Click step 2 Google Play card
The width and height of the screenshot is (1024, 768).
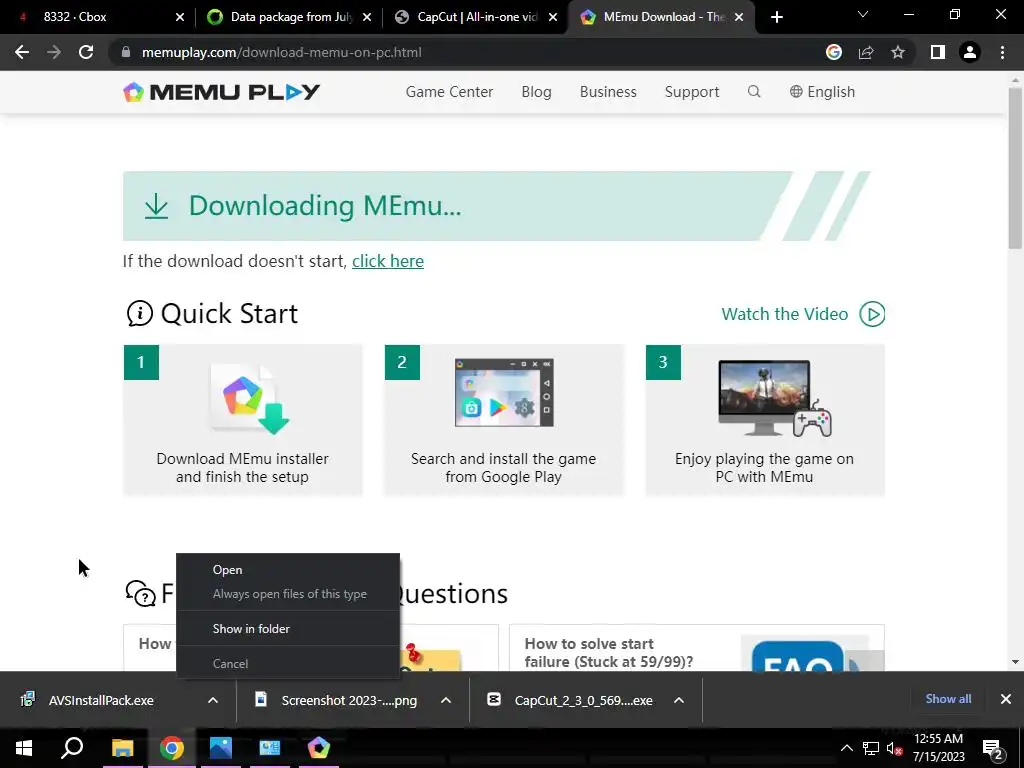pos(504,420)
